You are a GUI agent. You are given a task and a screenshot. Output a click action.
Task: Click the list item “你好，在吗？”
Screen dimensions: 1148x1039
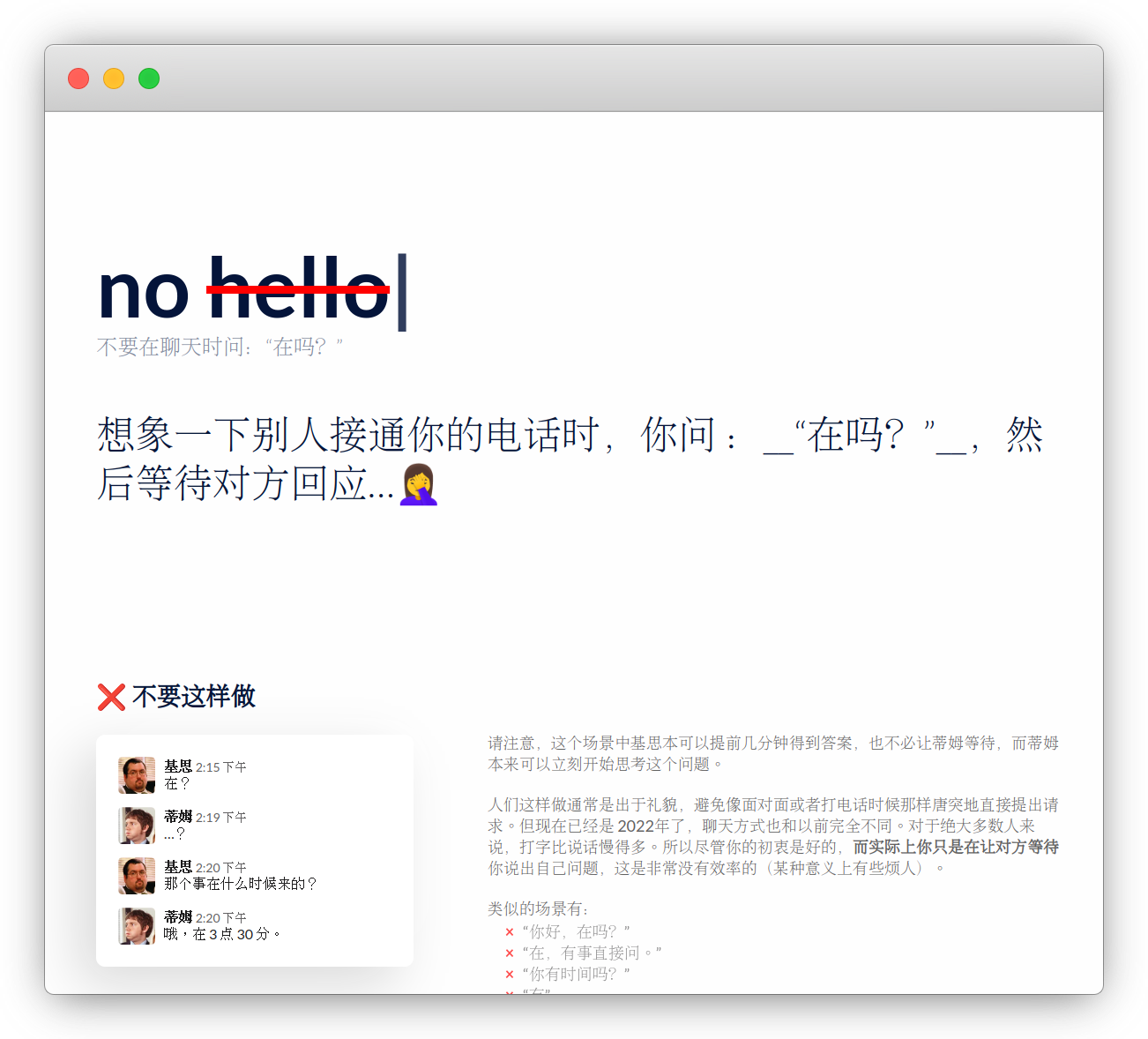point(576,932)
